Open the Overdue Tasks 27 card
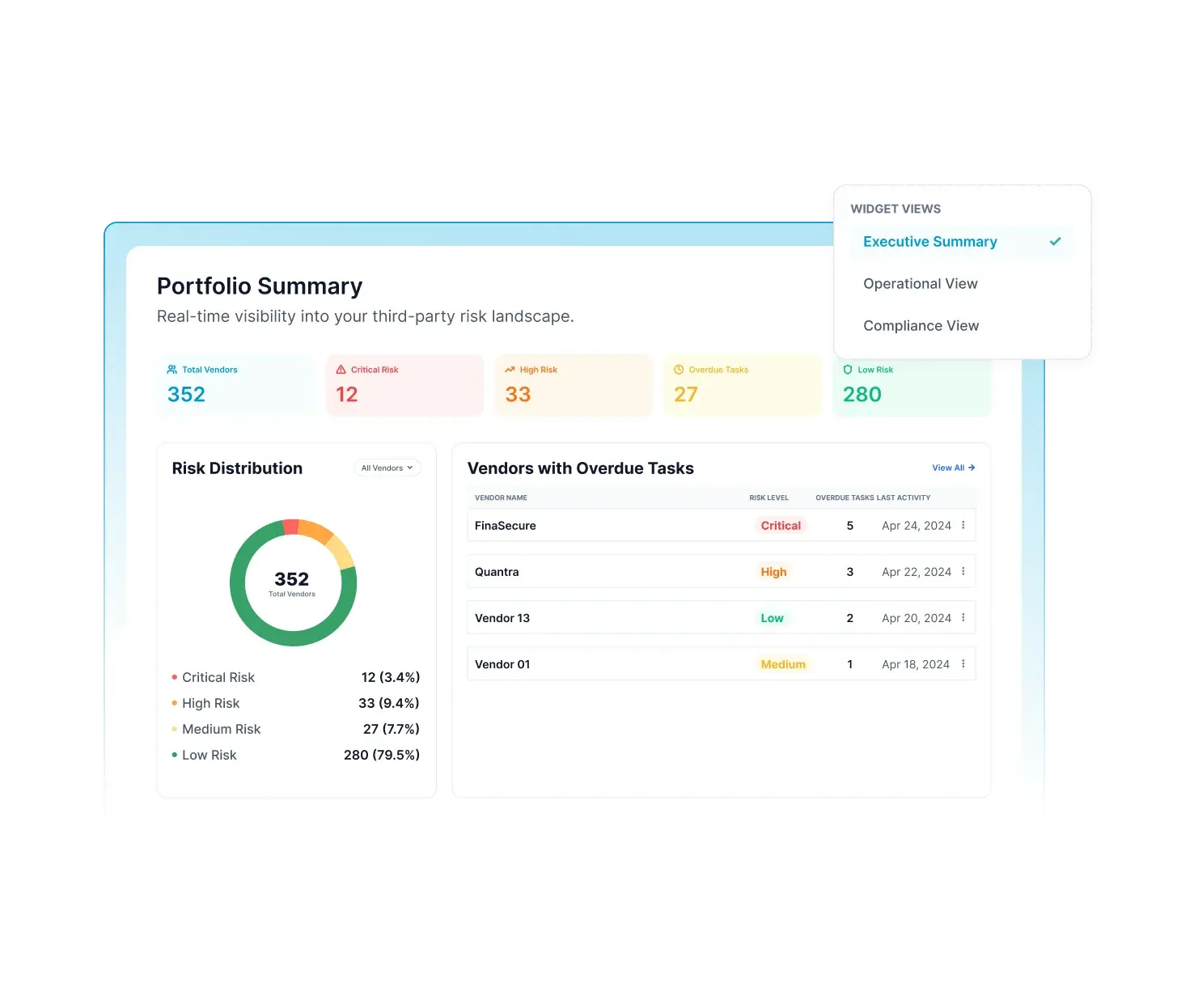 click(x=743, y=385)
